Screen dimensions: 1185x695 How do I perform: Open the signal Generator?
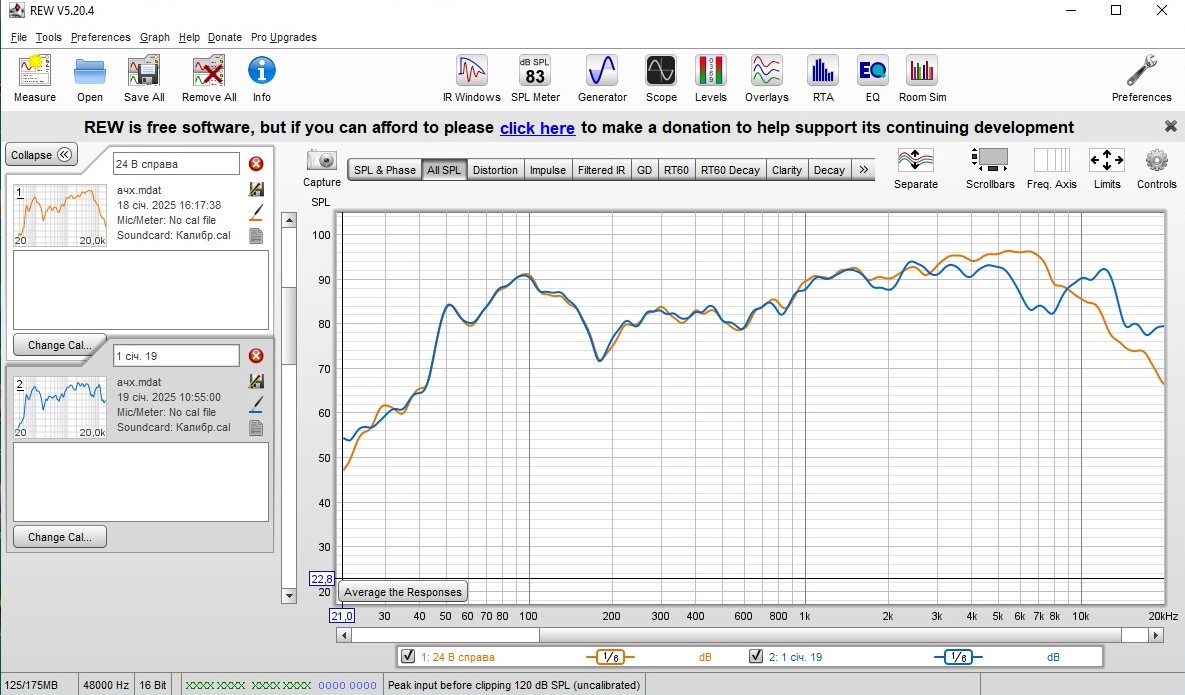602,79
